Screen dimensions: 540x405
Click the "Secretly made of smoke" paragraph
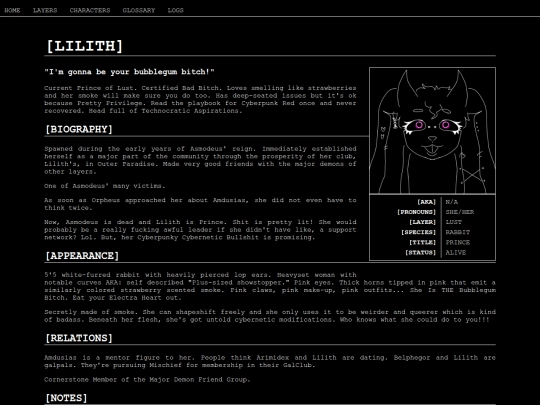(270, 316)
